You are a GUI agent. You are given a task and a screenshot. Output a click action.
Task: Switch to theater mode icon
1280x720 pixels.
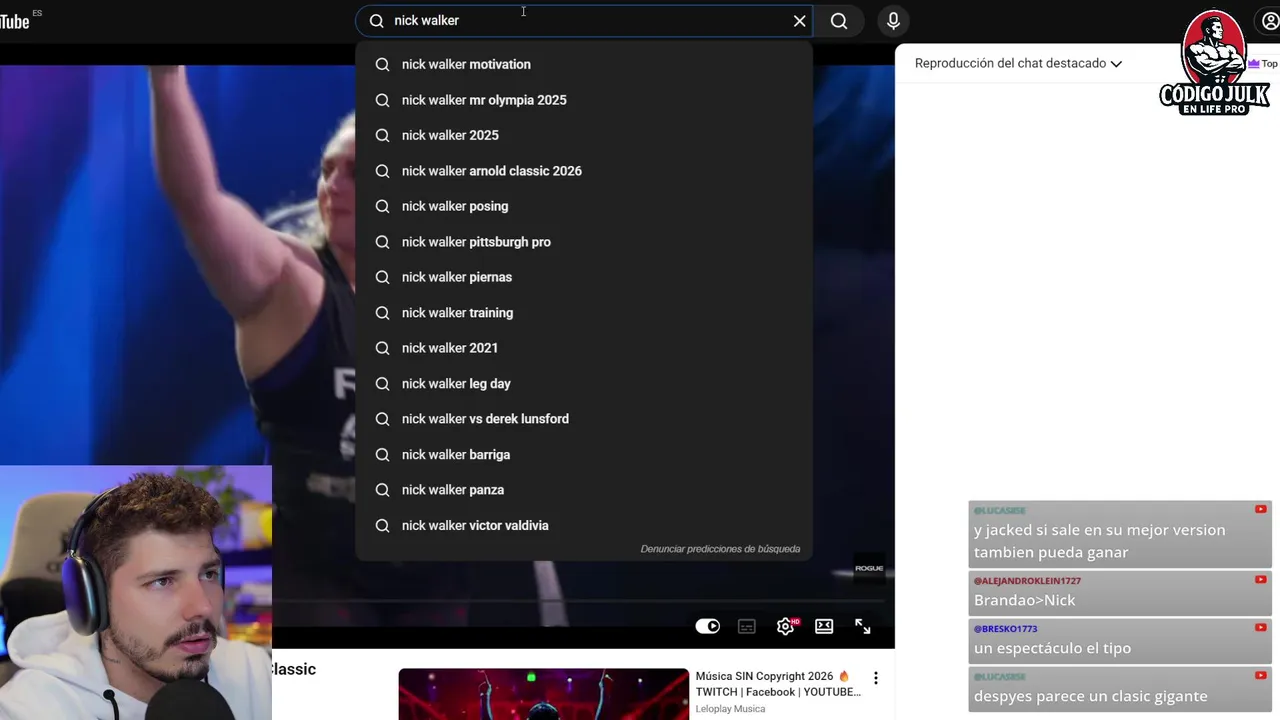(824, 626)
